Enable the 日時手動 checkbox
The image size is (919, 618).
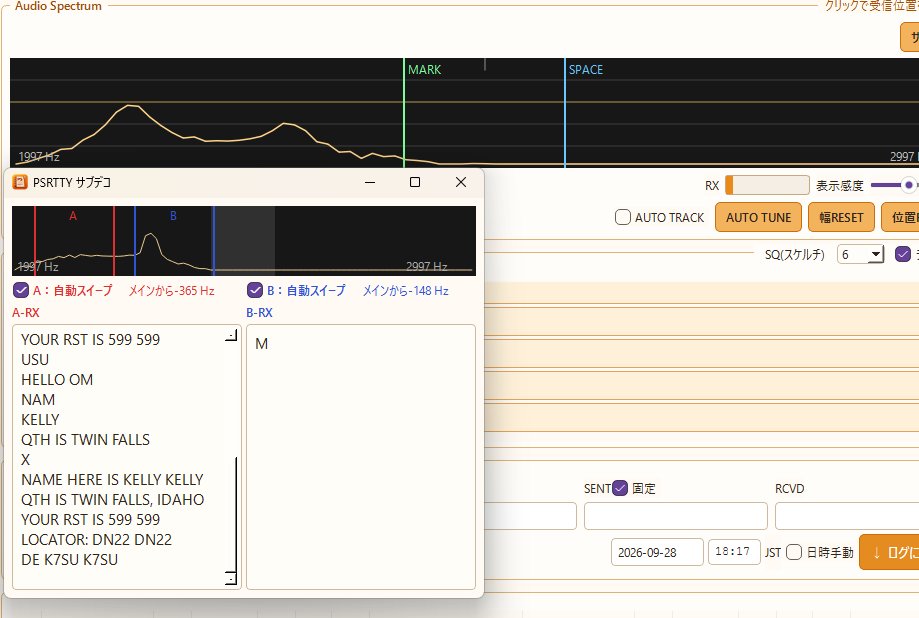point(794,552)
